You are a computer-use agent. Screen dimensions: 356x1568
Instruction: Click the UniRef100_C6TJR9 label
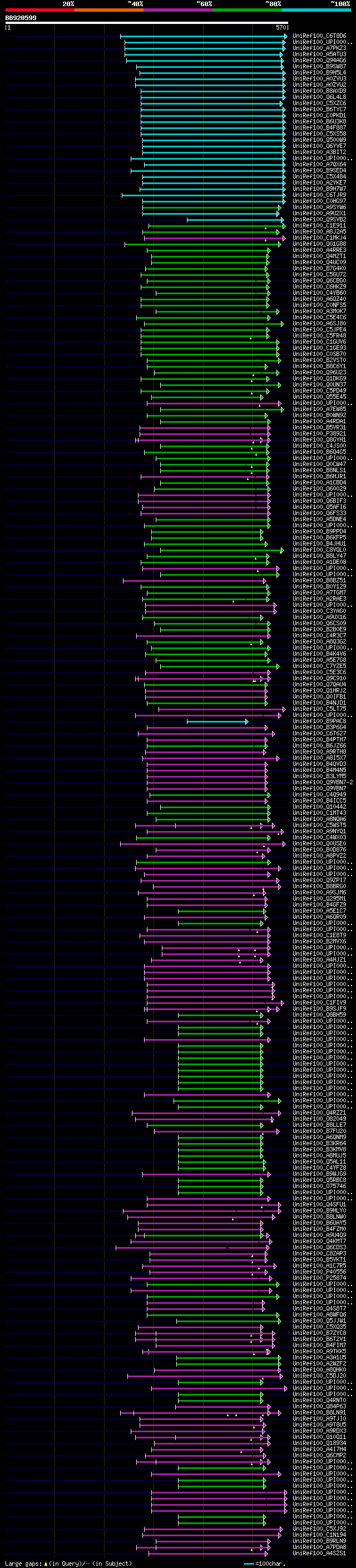coord(319,195)
